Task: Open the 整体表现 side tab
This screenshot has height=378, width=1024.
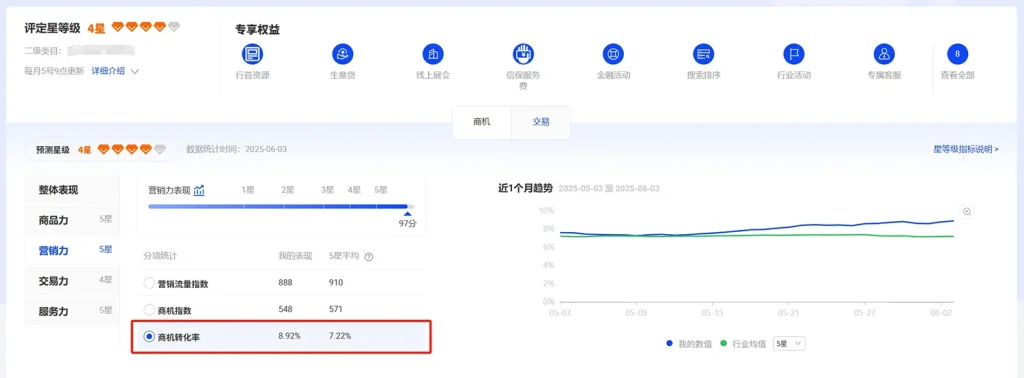Action: click(72, 191)
